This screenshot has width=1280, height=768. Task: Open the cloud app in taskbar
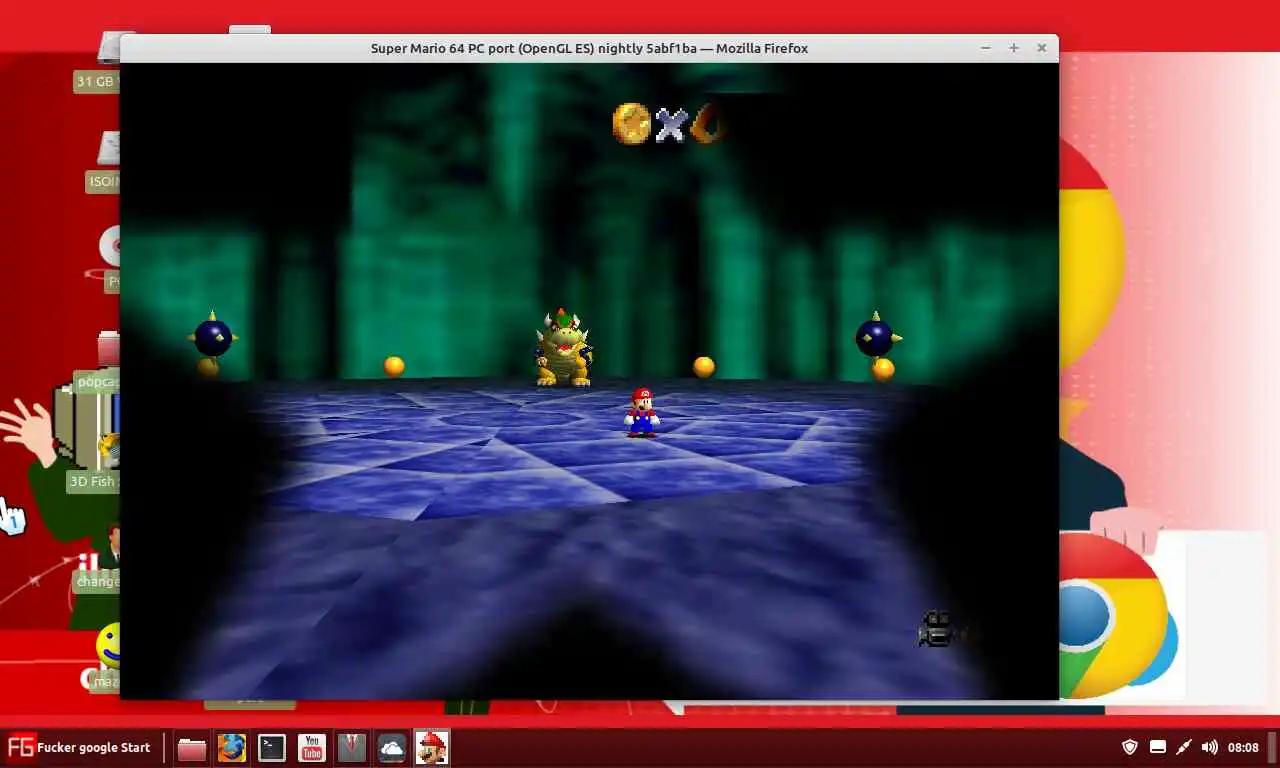coord(392,748)
